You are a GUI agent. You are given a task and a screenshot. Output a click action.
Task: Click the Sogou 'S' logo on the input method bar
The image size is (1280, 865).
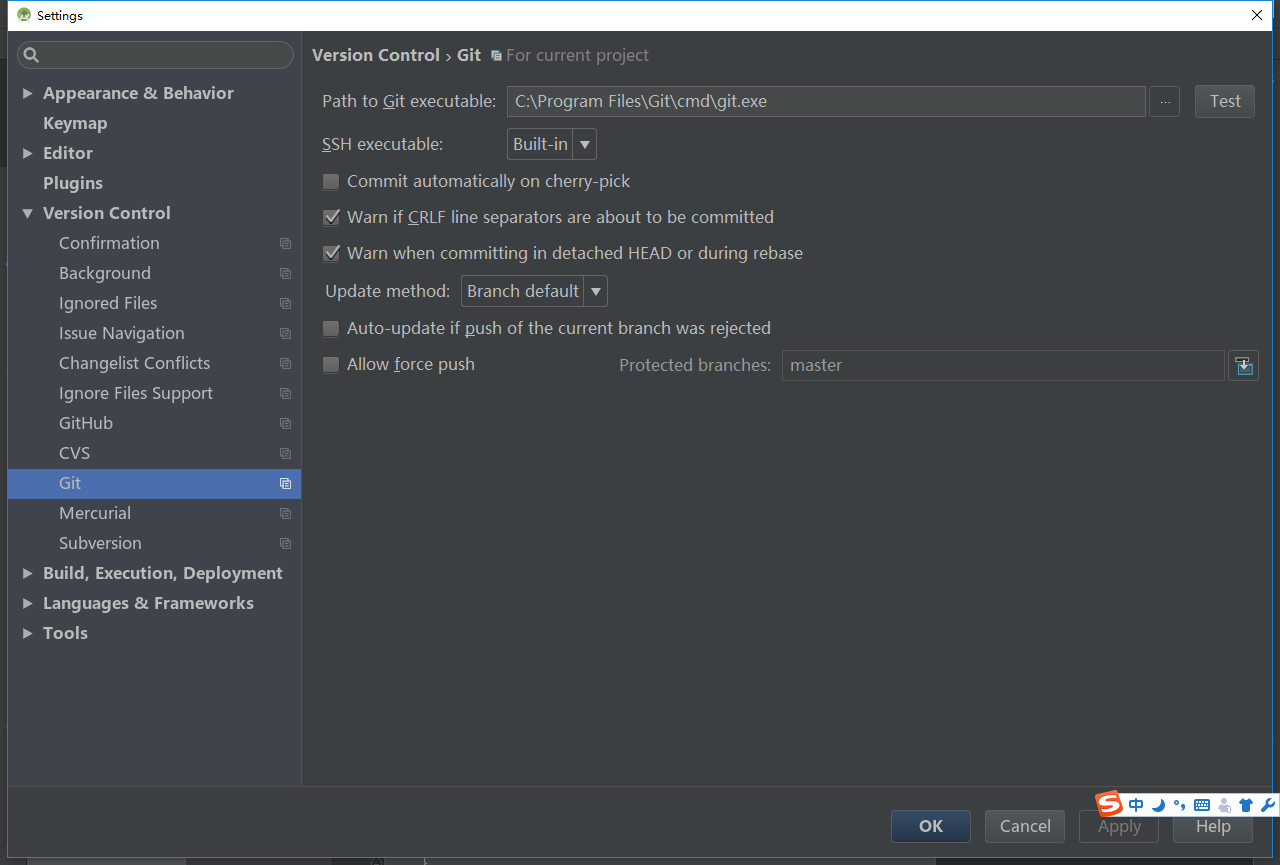tap(1109, 804)
